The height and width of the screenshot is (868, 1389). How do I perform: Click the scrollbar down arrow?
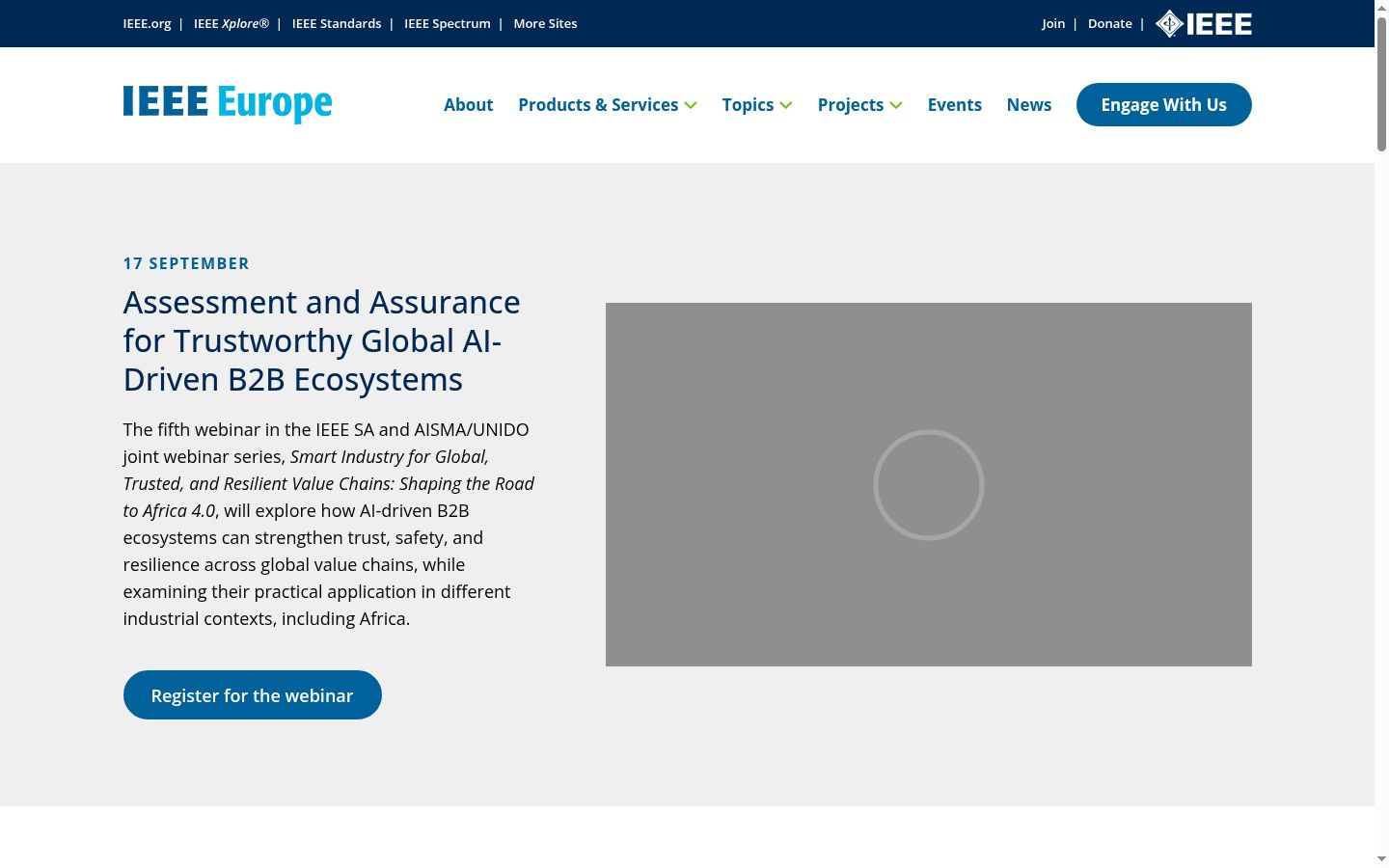[1381, 859]
